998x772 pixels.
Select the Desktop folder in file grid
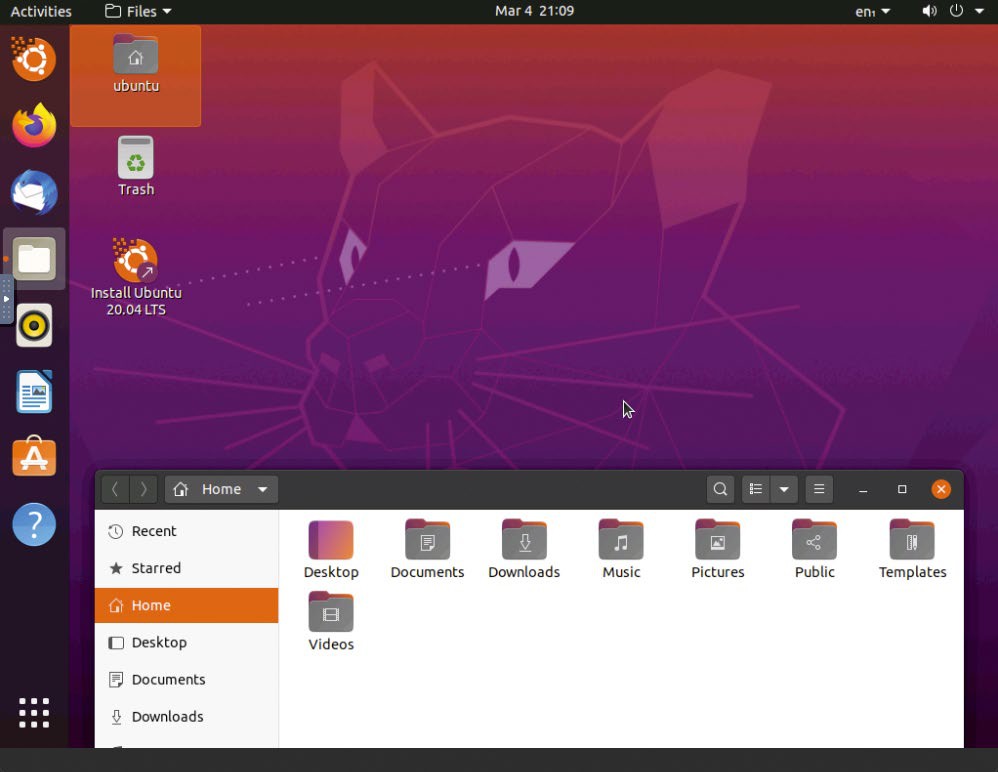pos(331,550)
